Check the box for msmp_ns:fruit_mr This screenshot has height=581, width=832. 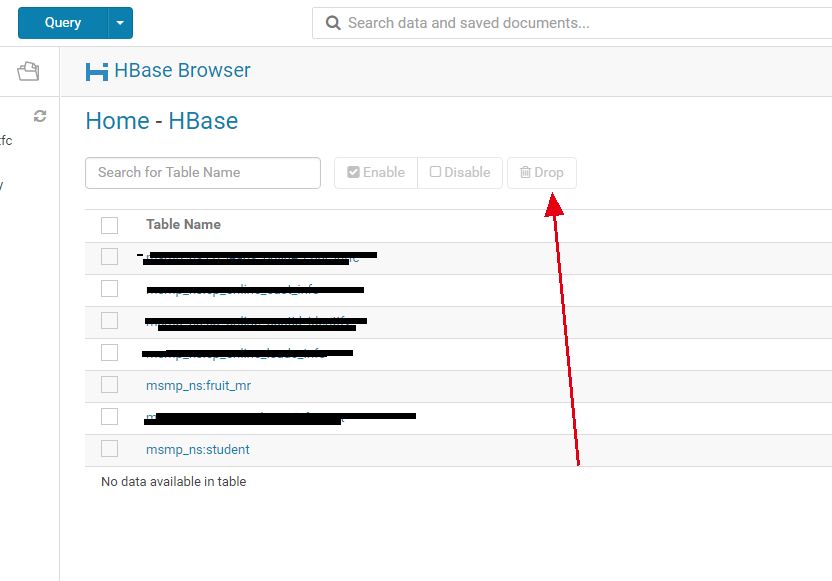[109, 385]
